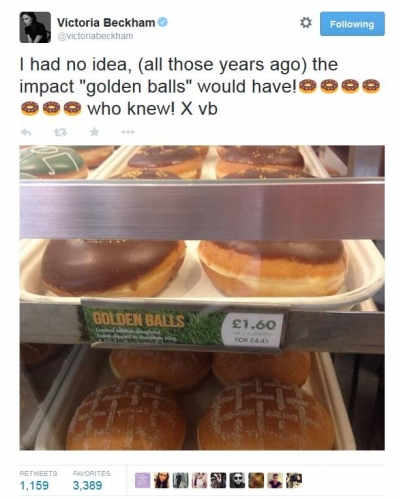
Task: View the 1,159 retweets count
Action: 34,485
